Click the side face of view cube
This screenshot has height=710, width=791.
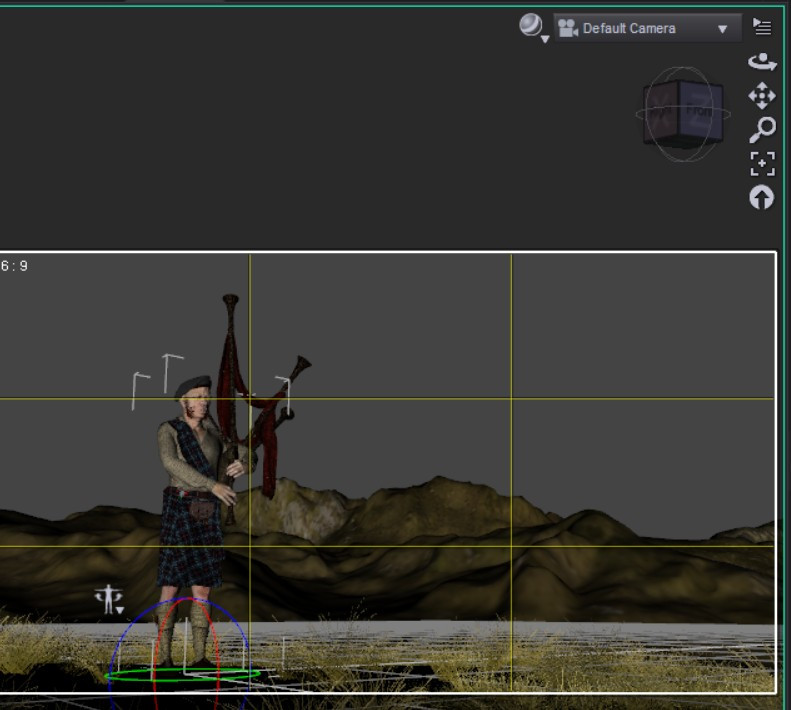(x=662, y=112)
